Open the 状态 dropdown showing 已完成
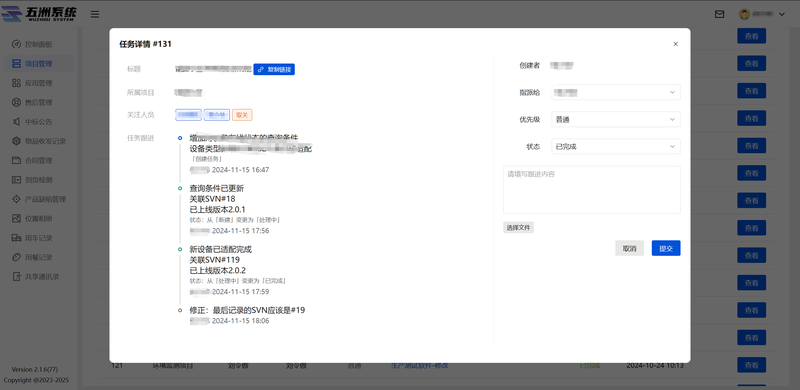The height and width of the screenshot is (390, 800). point(616,147)
